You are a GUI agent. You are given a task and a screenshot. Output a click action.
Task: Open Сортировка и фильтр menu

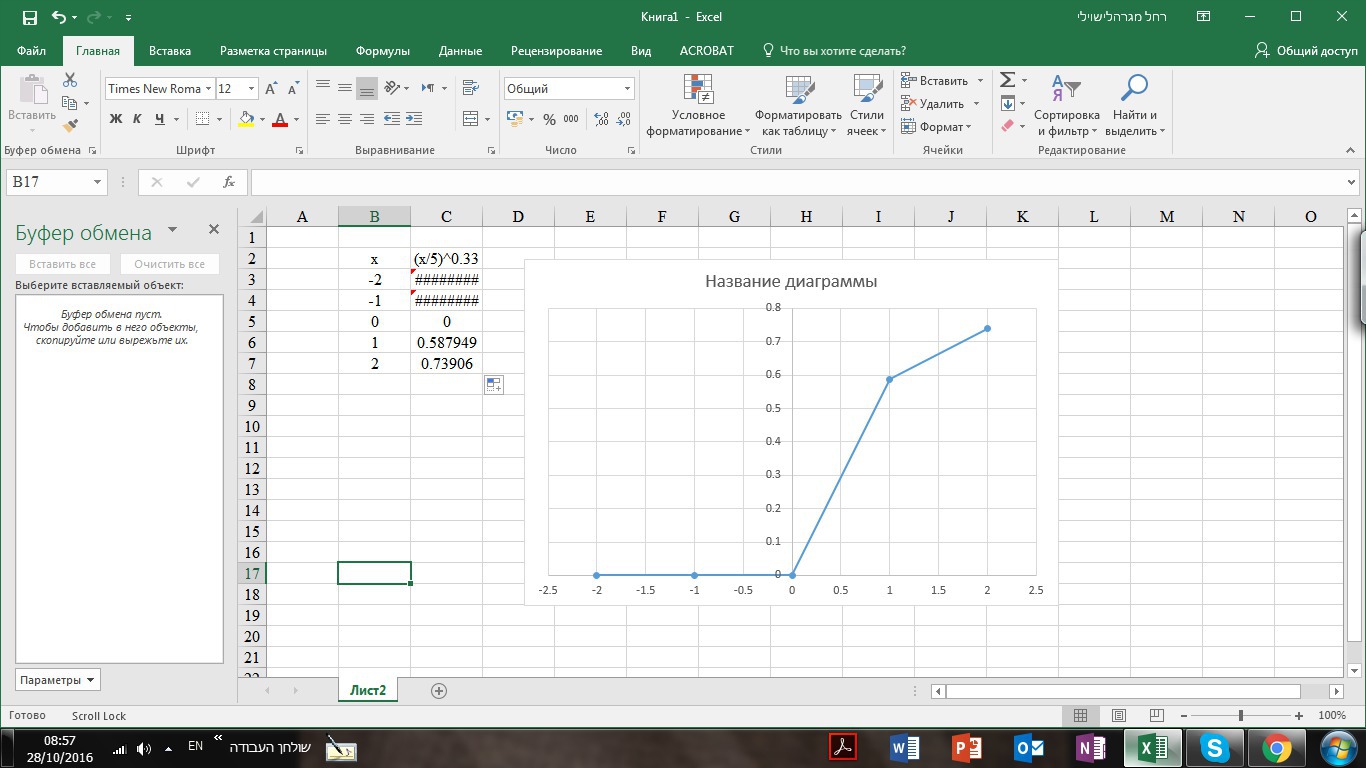pos(1066,105)
